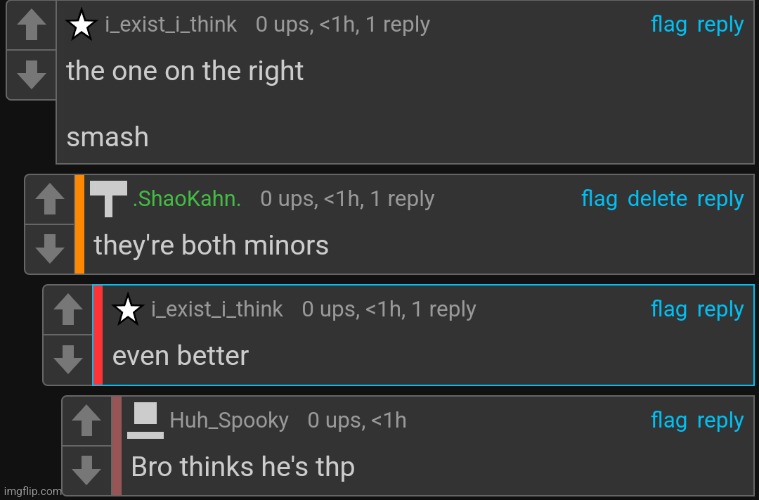Downvote the 'even better' comment
This screenshot has width=759, height=500.
coord(67,357)
